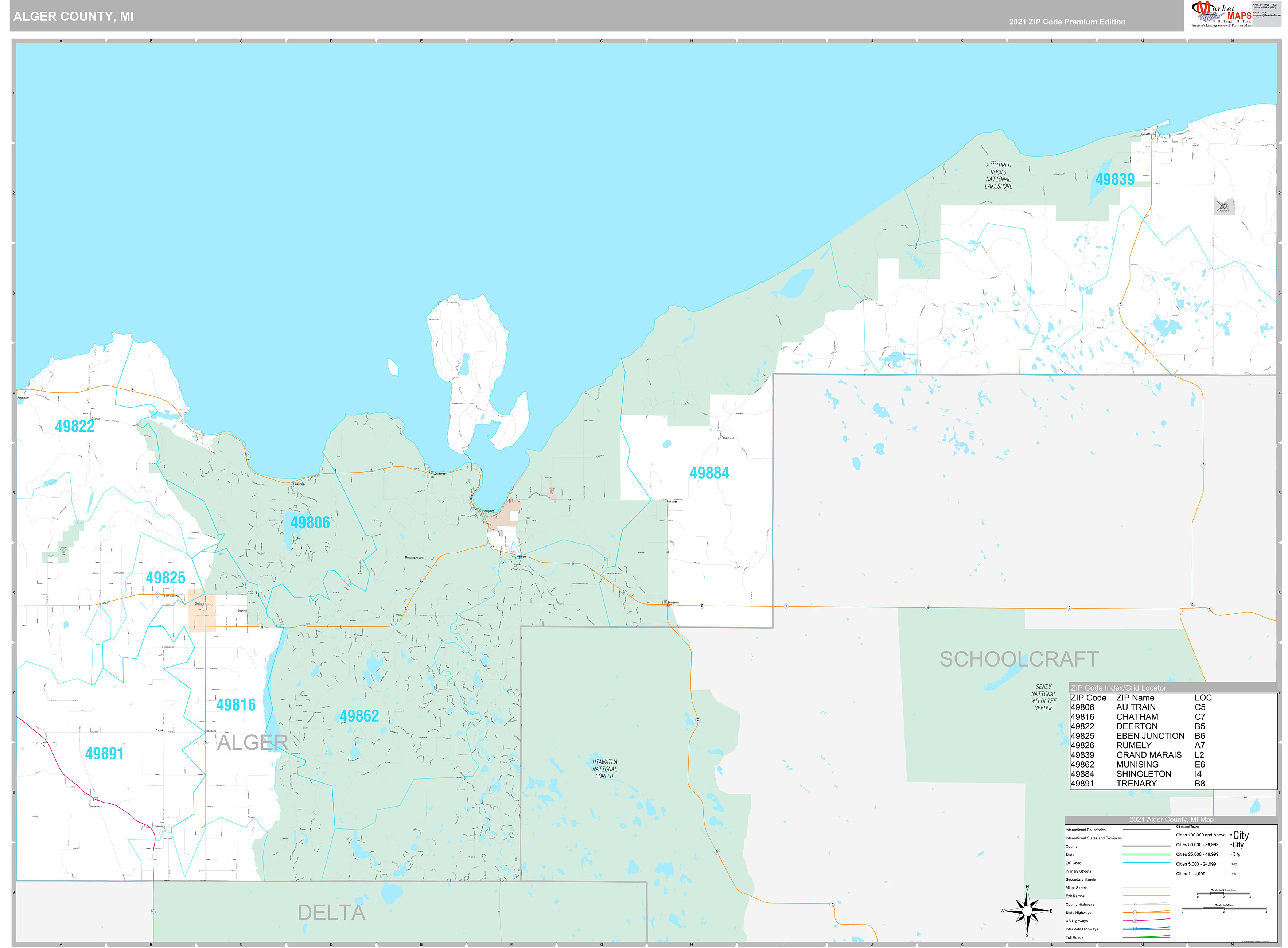Click the Pictured Rocks National Lakeshore label

[998, 176]
